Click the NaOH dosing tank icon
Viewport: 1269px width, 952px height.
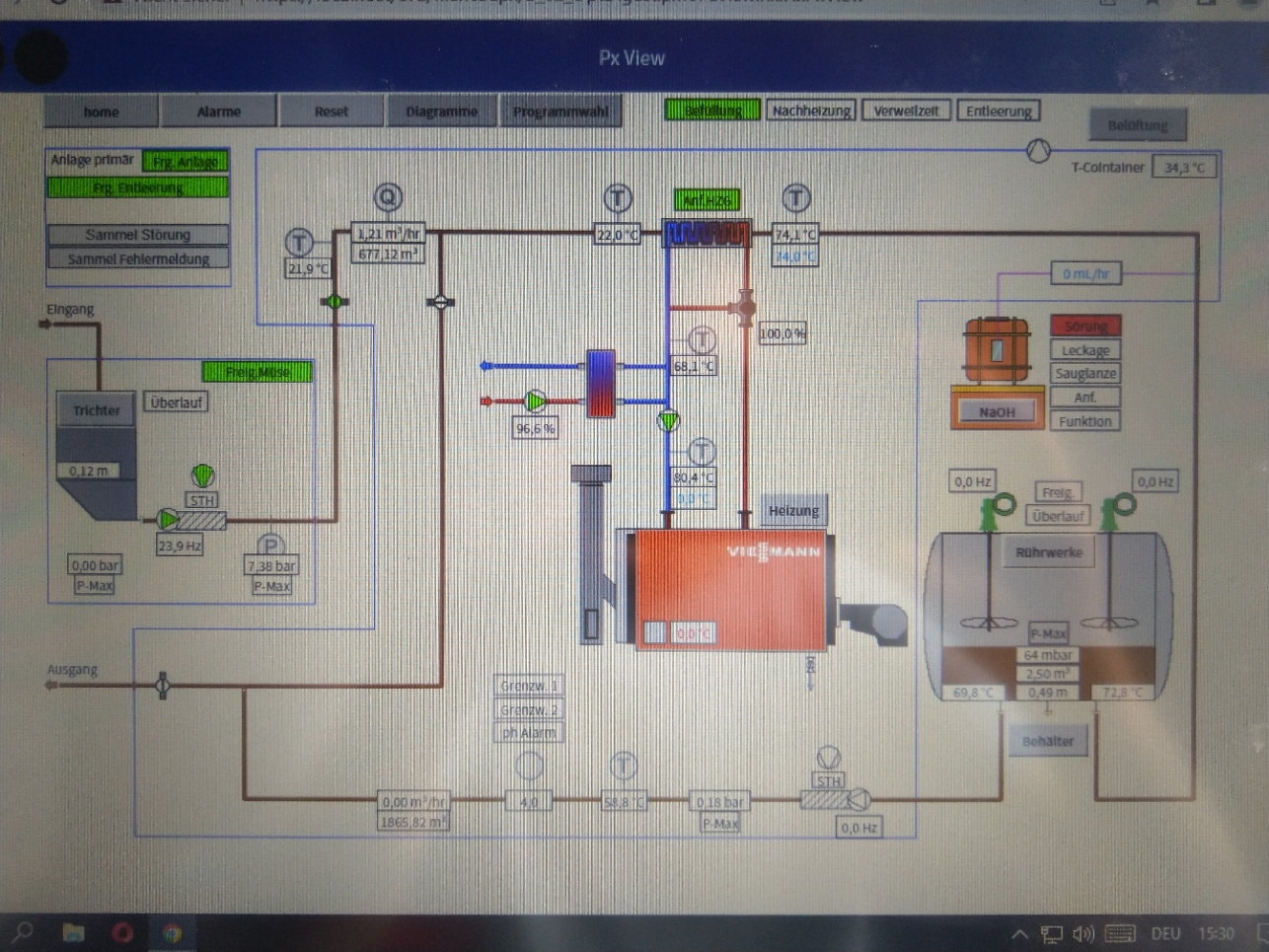click(997, 349)
